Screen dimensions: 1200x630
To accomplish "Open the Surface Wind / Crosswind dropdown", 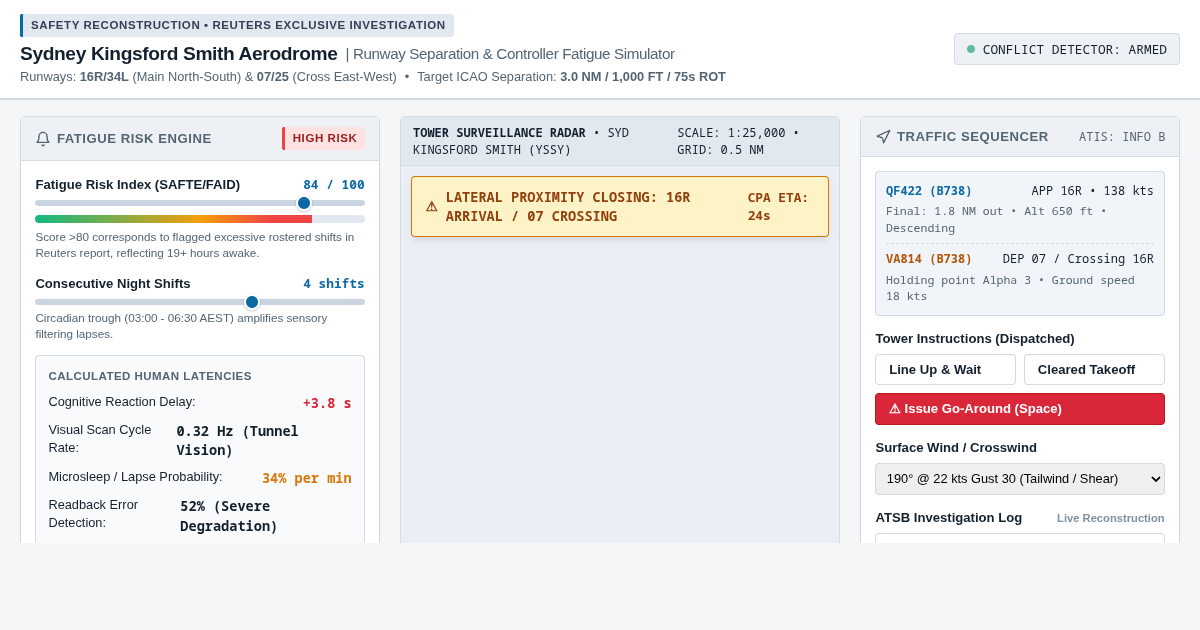I will point(1020,479).
